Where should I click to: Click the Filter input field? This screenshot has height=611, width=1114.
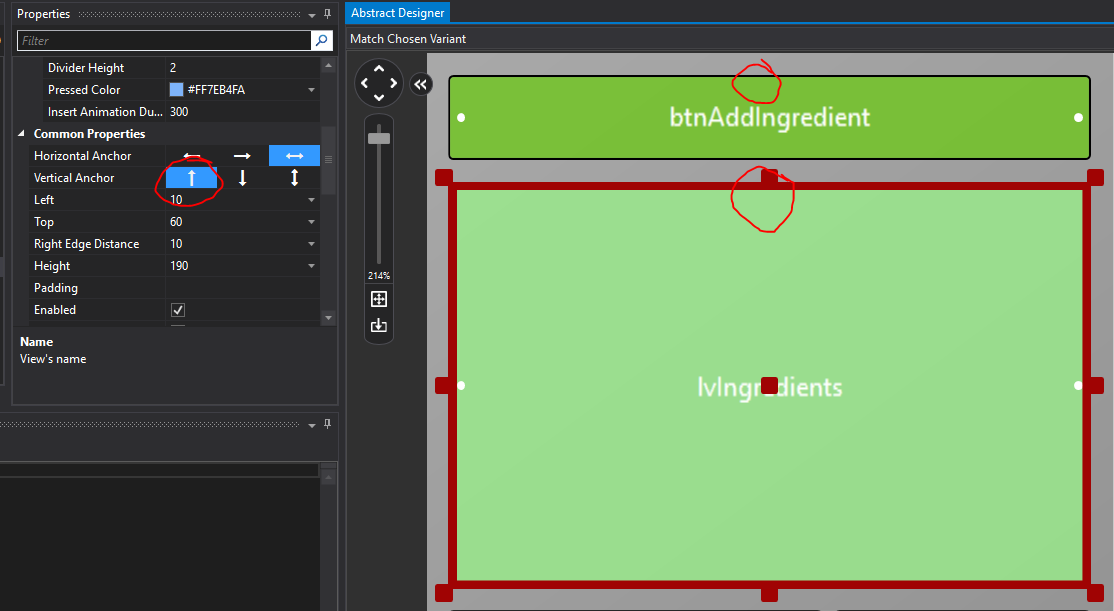[x=164, y=40]
